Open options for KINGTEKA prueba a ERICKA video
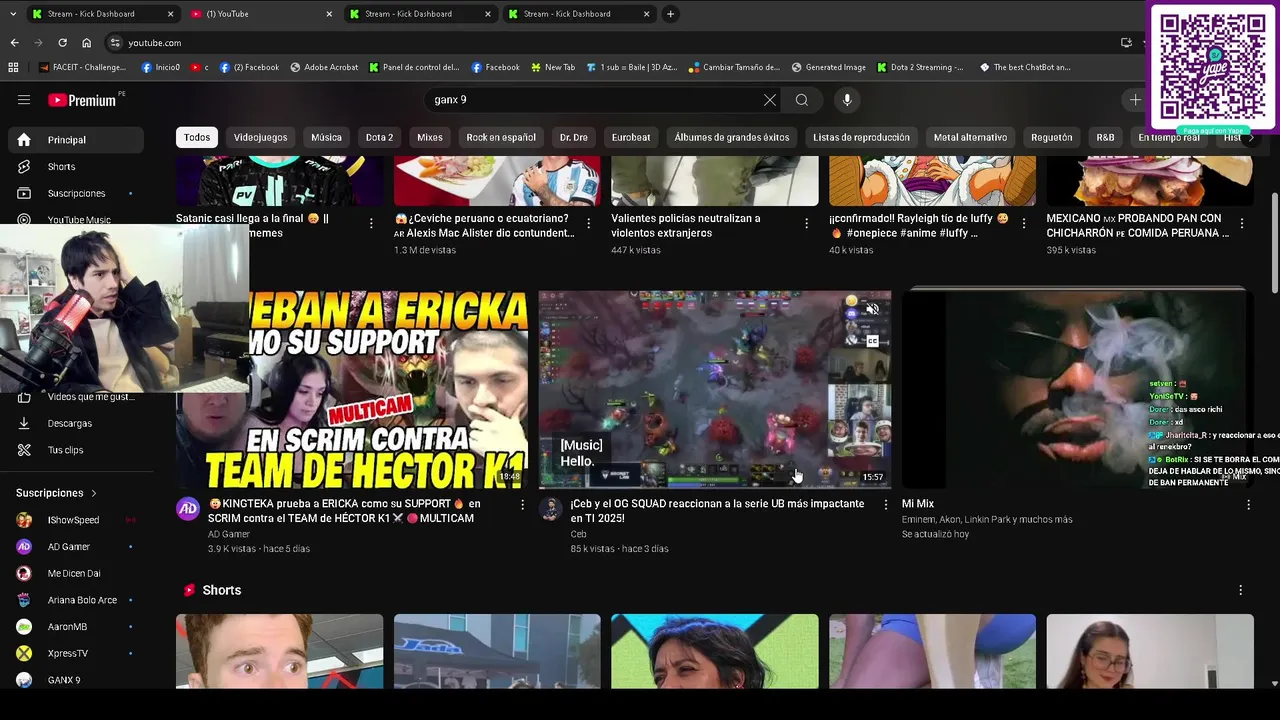Screen dimensions: 1280x720 pos(521,505)
